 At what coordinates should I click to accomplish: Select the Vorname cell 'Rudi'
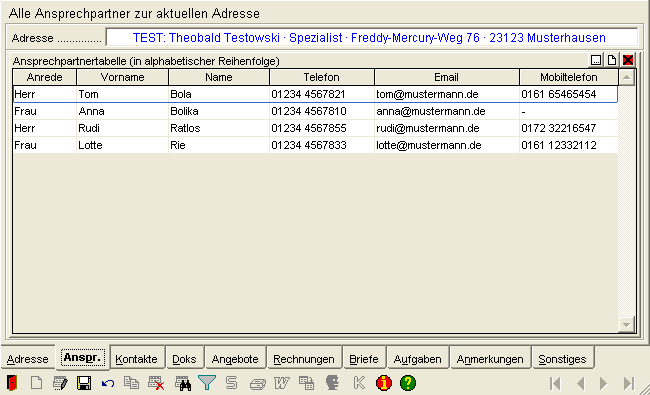(x=122, y=128)
